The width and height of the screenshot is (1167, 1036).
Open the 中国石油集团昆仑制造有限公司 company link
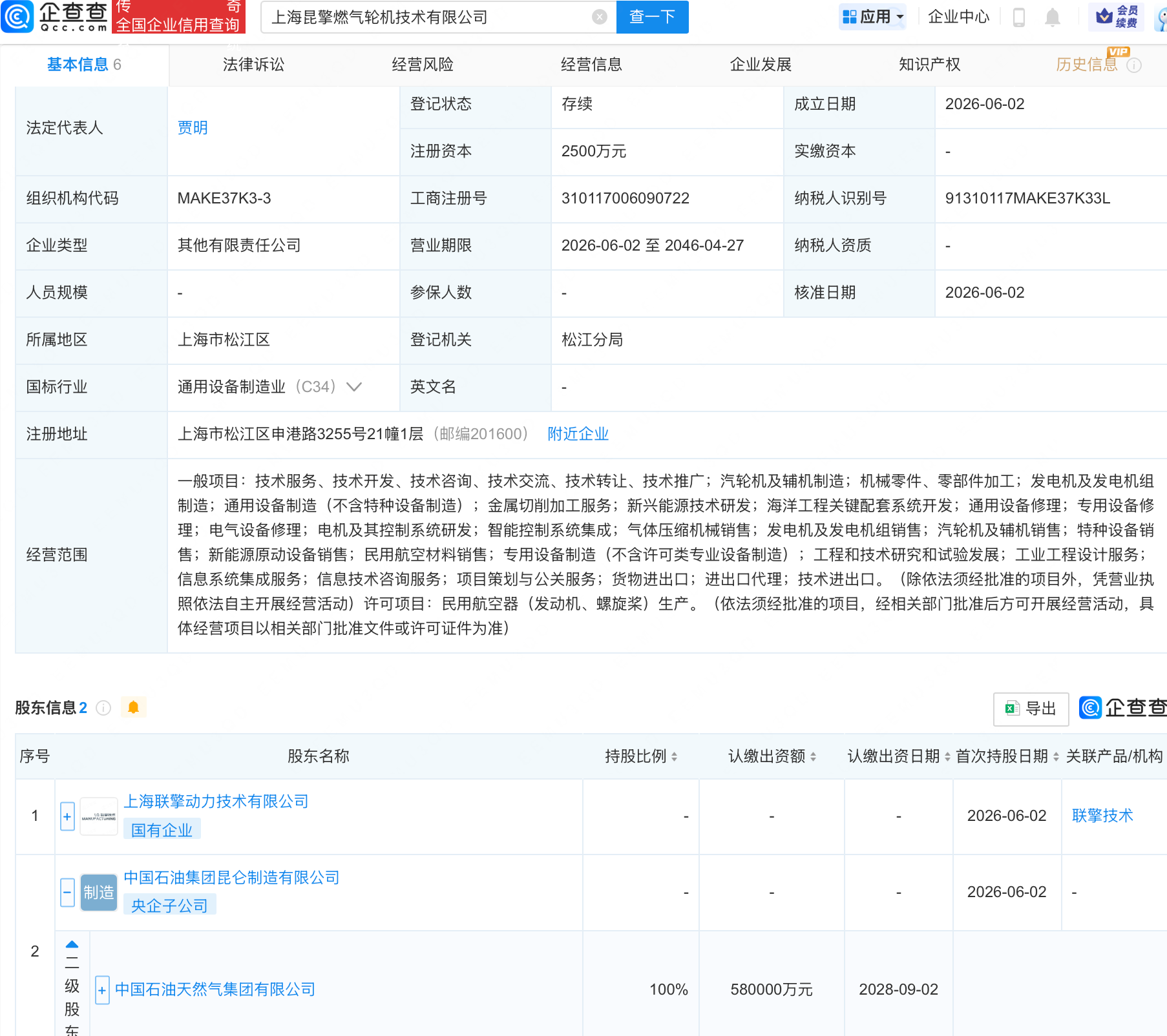pyautogui.click(x=231, y=878)
